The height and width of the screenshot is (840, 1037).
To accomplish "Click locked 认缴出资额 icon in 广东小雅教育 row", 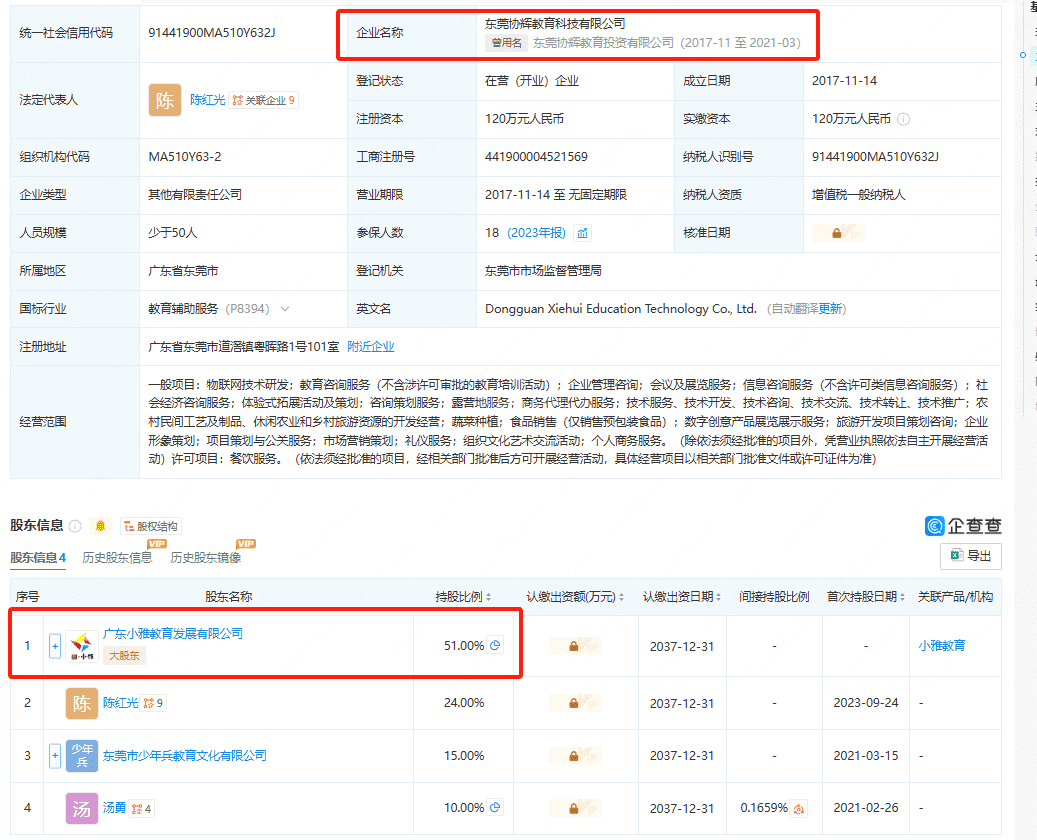I will click(574, 646).
